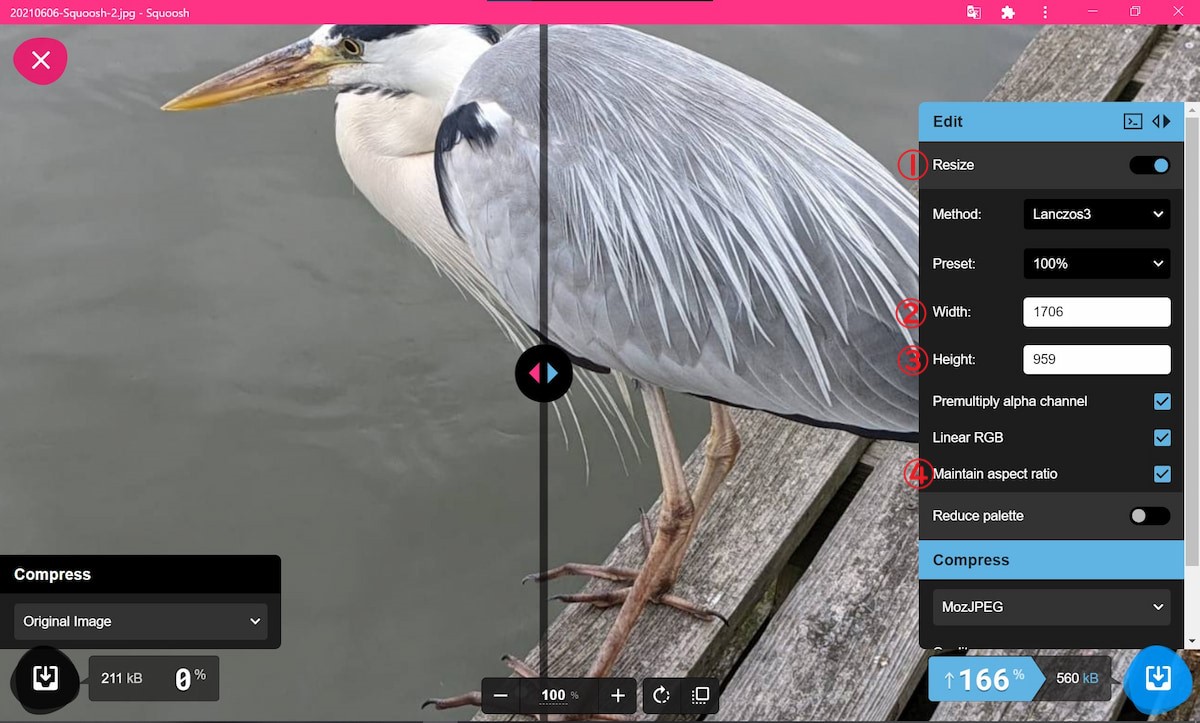The height and width of the screenshot is (723, 1200).
Task: Uncheck Premultiply alpha channel
Action: coord(1162,401)
